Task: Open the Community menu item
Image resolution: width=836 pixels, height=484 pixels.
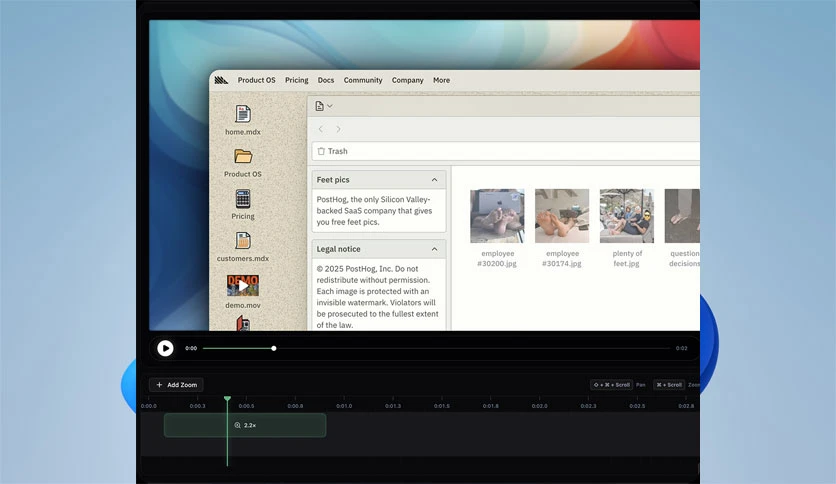Action: tap(363, 80)
